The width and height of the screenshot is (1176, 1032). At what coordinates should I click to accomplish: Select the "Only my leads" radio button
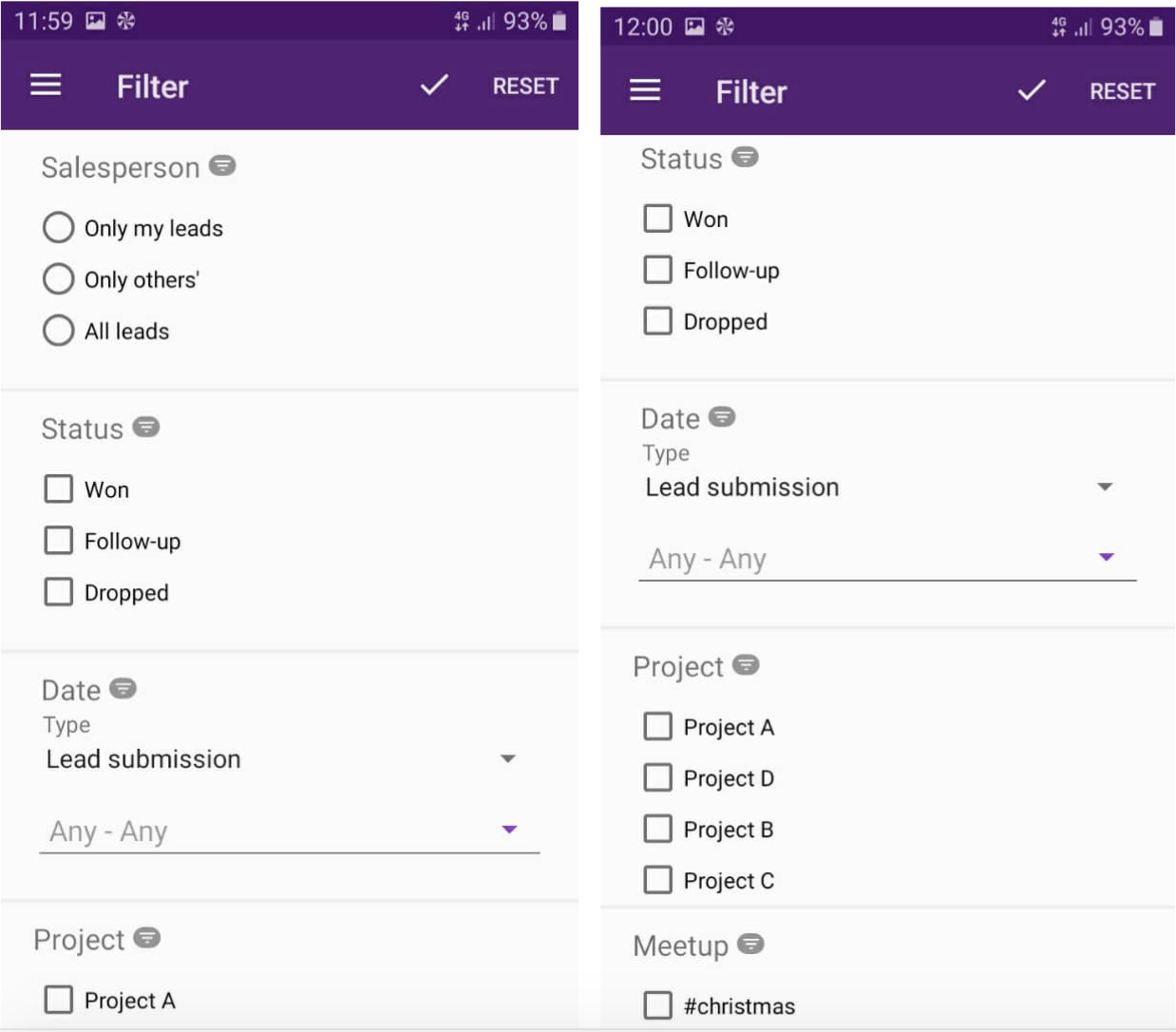[59, 228]
